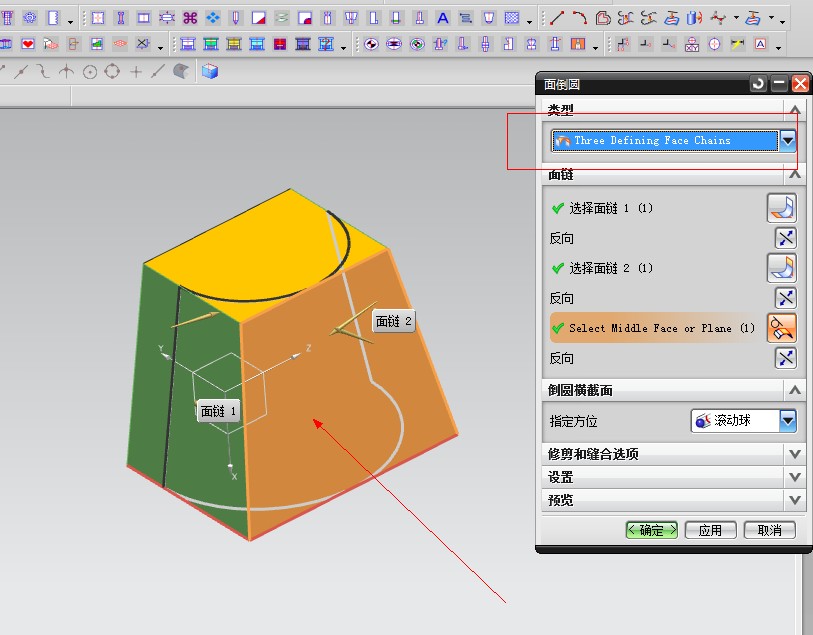Screen dimensions: 813x635
Task: Click the blue cube view icon
Action: [209, 71]
